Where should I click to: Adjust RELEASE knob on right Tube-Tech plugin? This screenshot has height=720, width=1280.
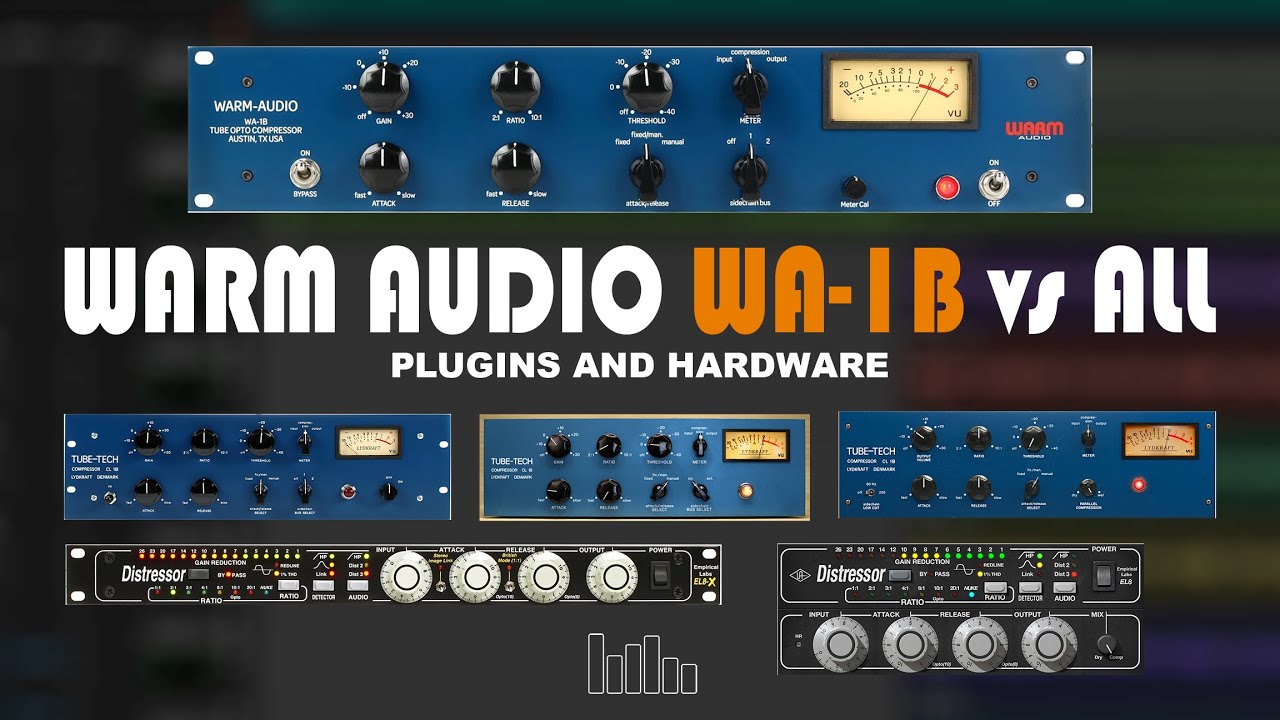(x=979, y=487)
